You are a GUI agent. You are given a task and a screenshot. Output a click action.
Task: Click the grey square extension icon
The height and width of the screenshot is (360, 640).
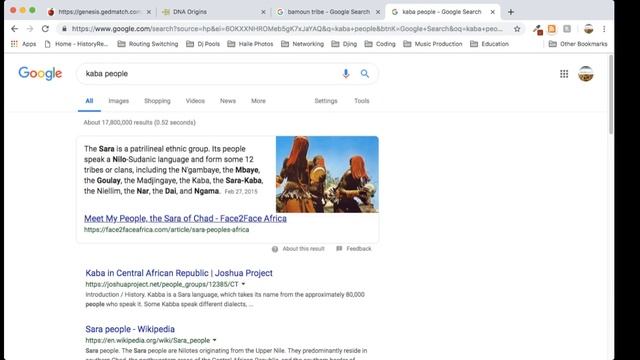[567, 29]
